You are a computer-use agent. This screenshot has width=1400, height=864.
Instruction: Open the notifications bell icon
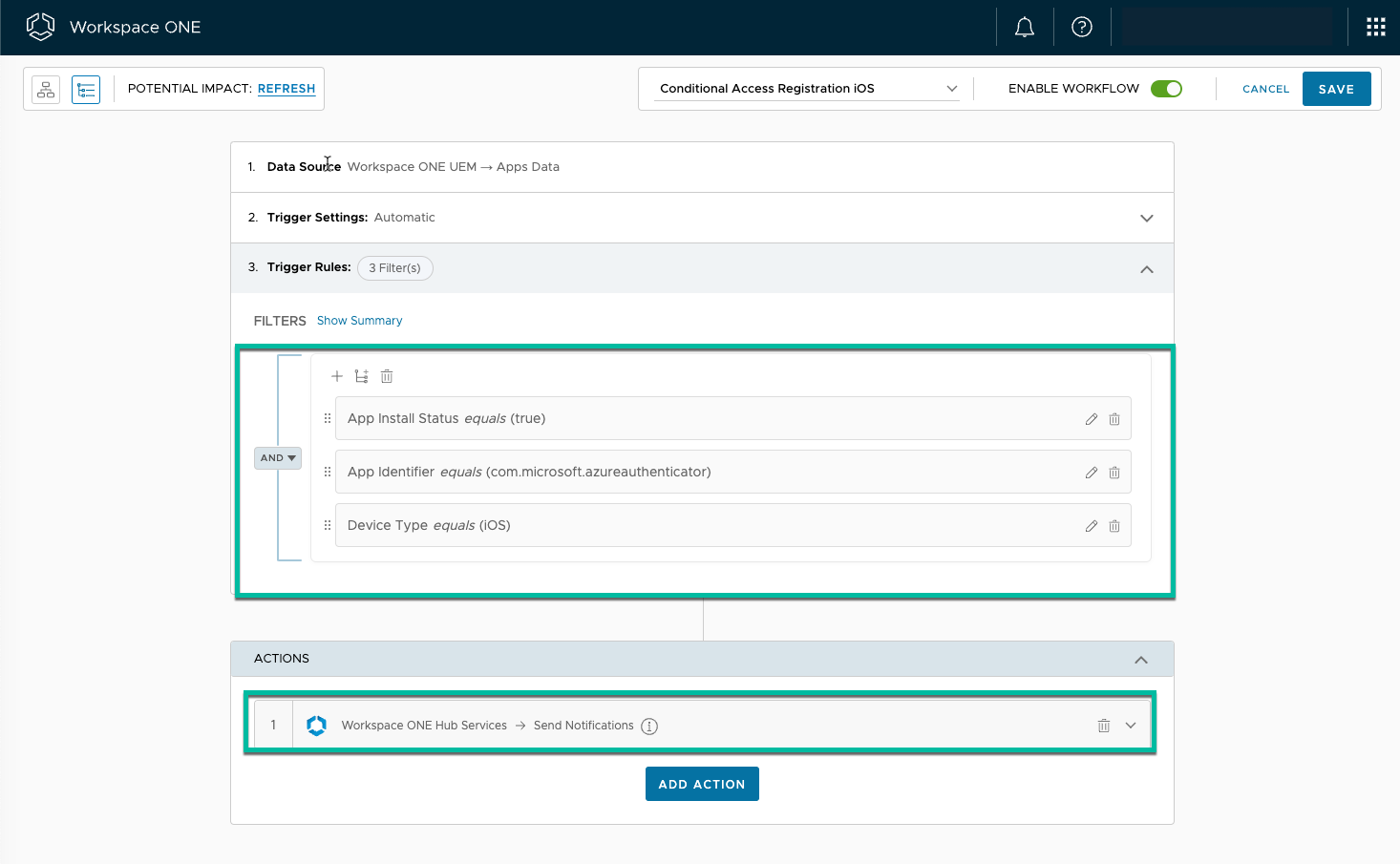(x=1024, y=27)
